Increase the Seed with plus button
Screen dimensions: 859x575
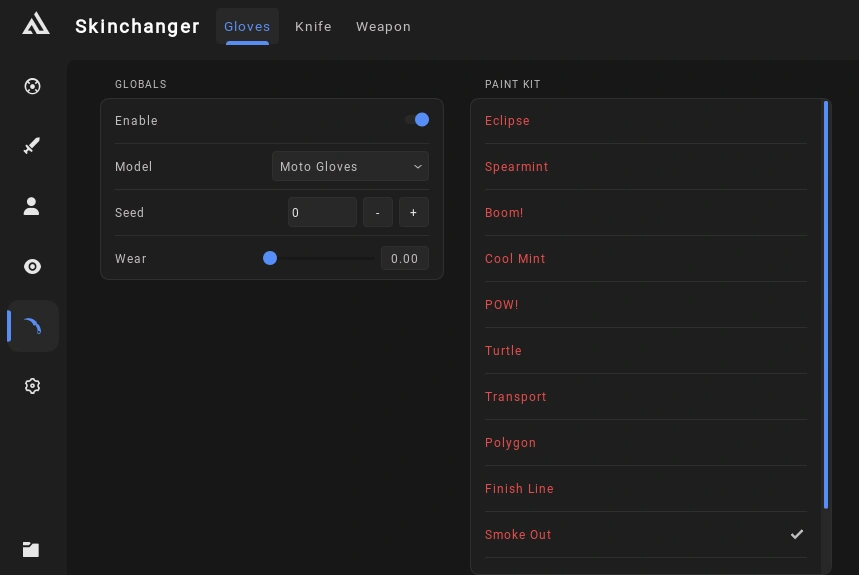click(414, 212)
